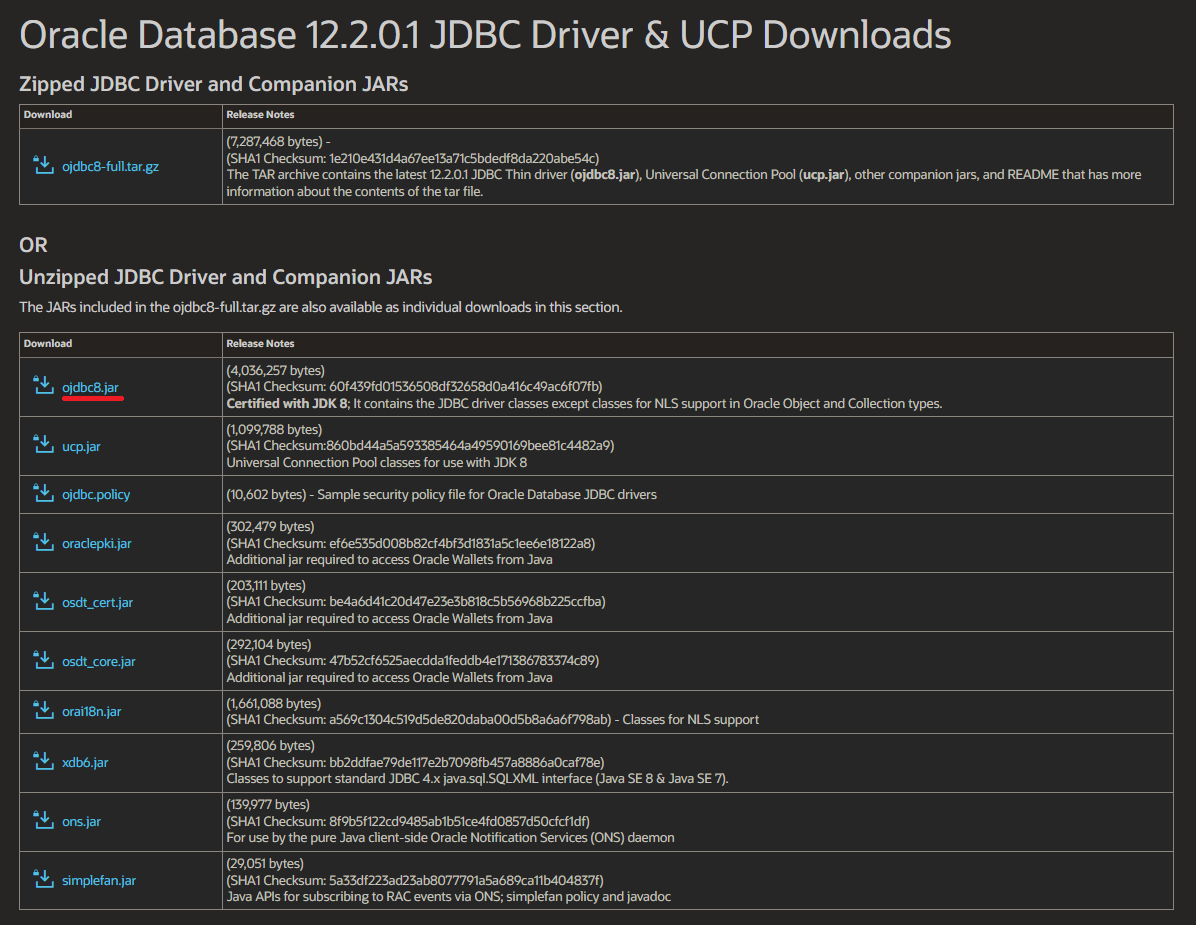
Task: Open the ojdbc.policy file link
Action: coord(96,494)
